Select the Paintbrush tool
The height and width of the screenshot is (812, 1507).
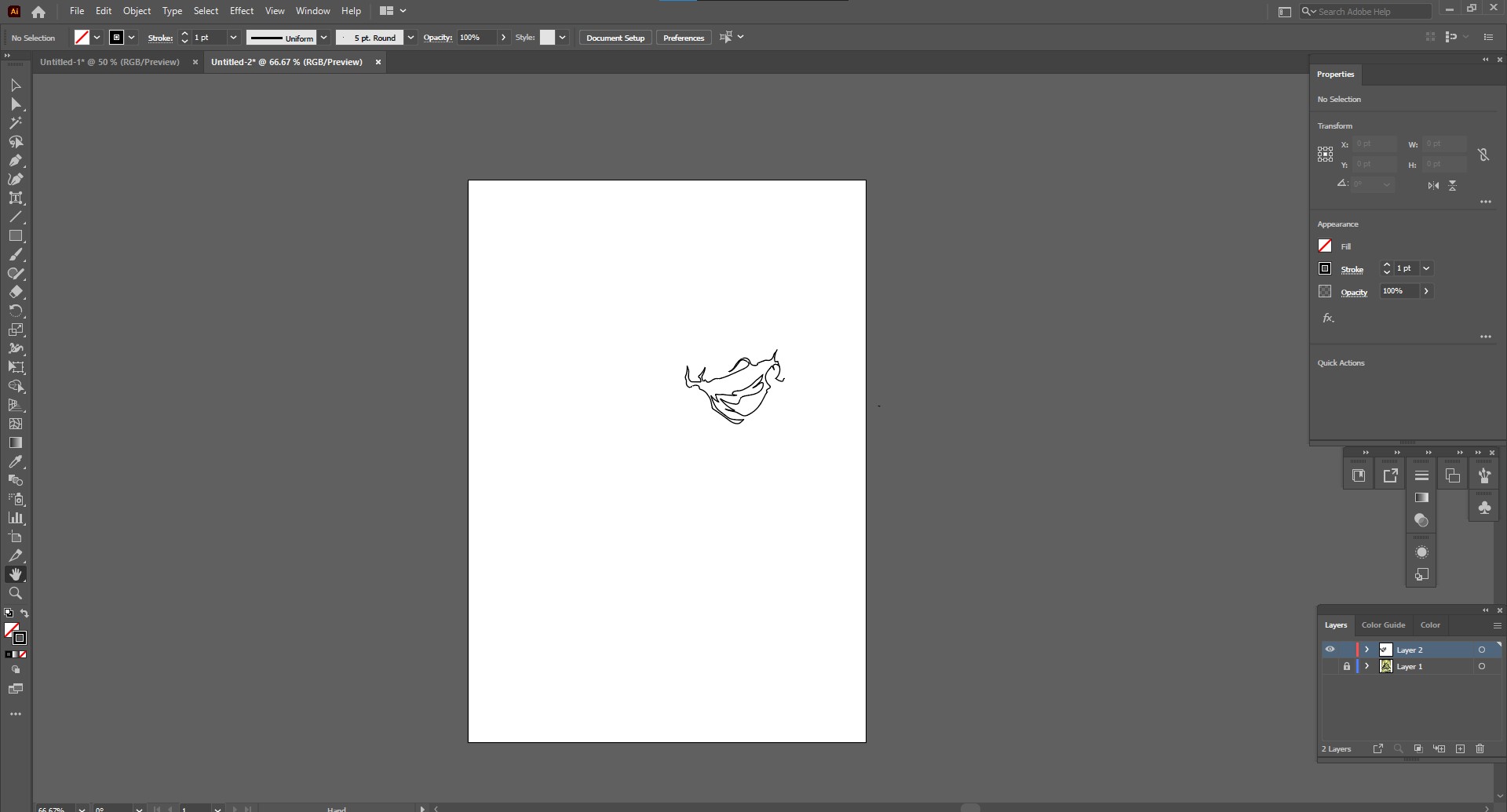[x=16, y=255]
